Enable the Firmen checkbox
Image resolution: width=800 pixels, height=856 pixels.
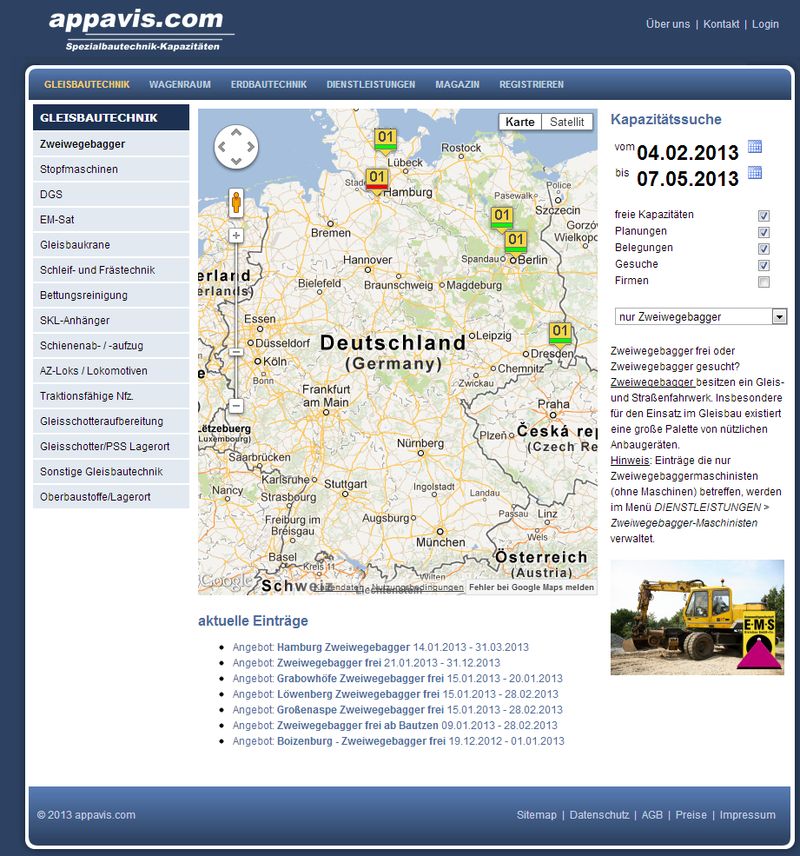(x=763, y=282)
